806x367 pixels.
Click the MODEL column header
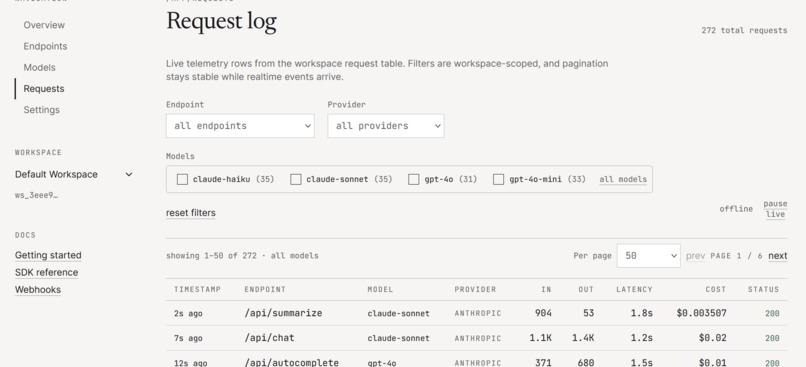click(x=380, y=289)
